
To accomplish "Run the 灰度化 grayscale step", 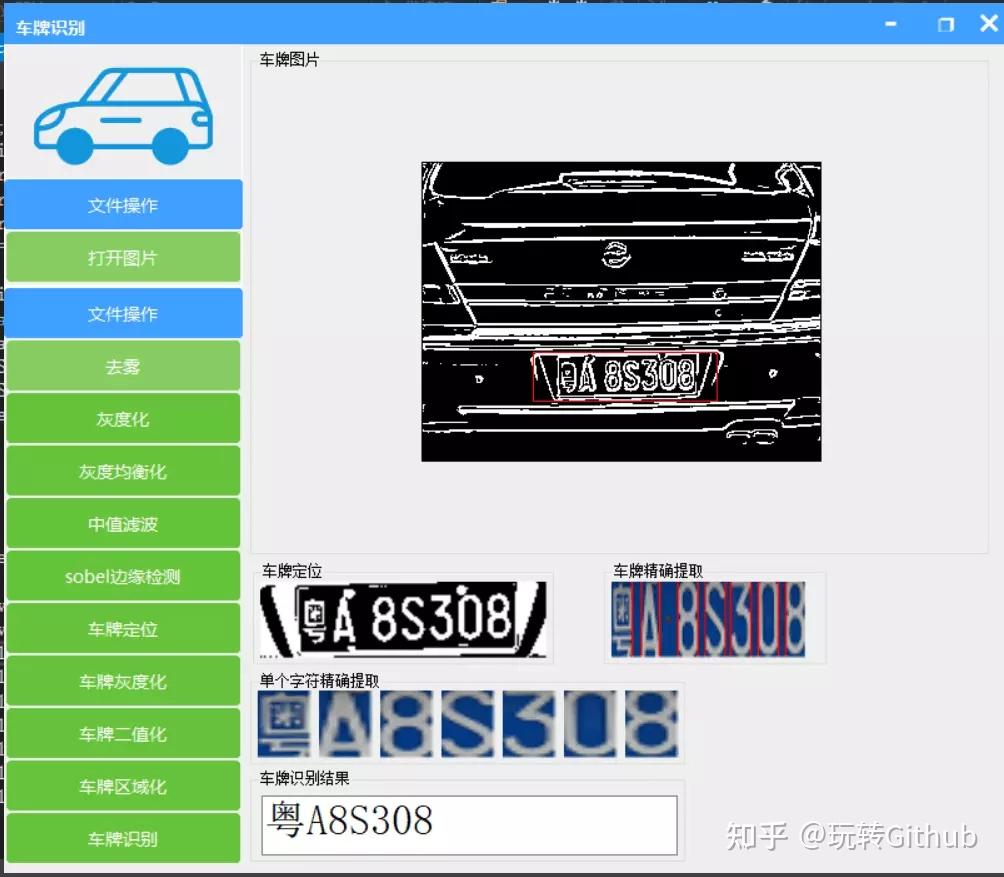I will click(123, 419).
